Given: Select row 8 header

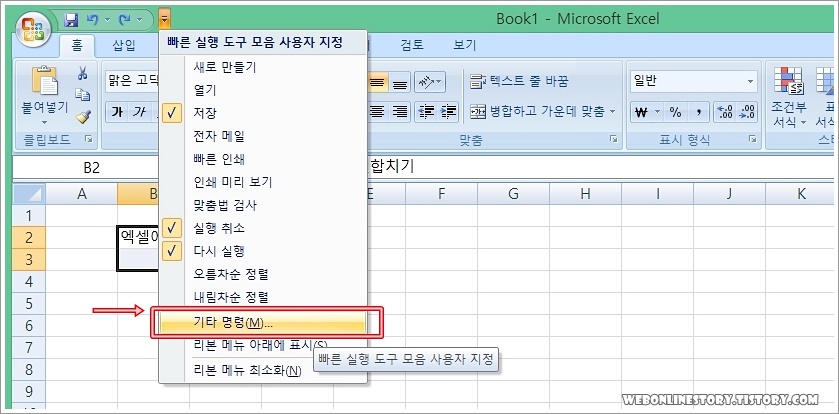Looking at the screenshot, I should pyautogui.click(x=29, y=369).
